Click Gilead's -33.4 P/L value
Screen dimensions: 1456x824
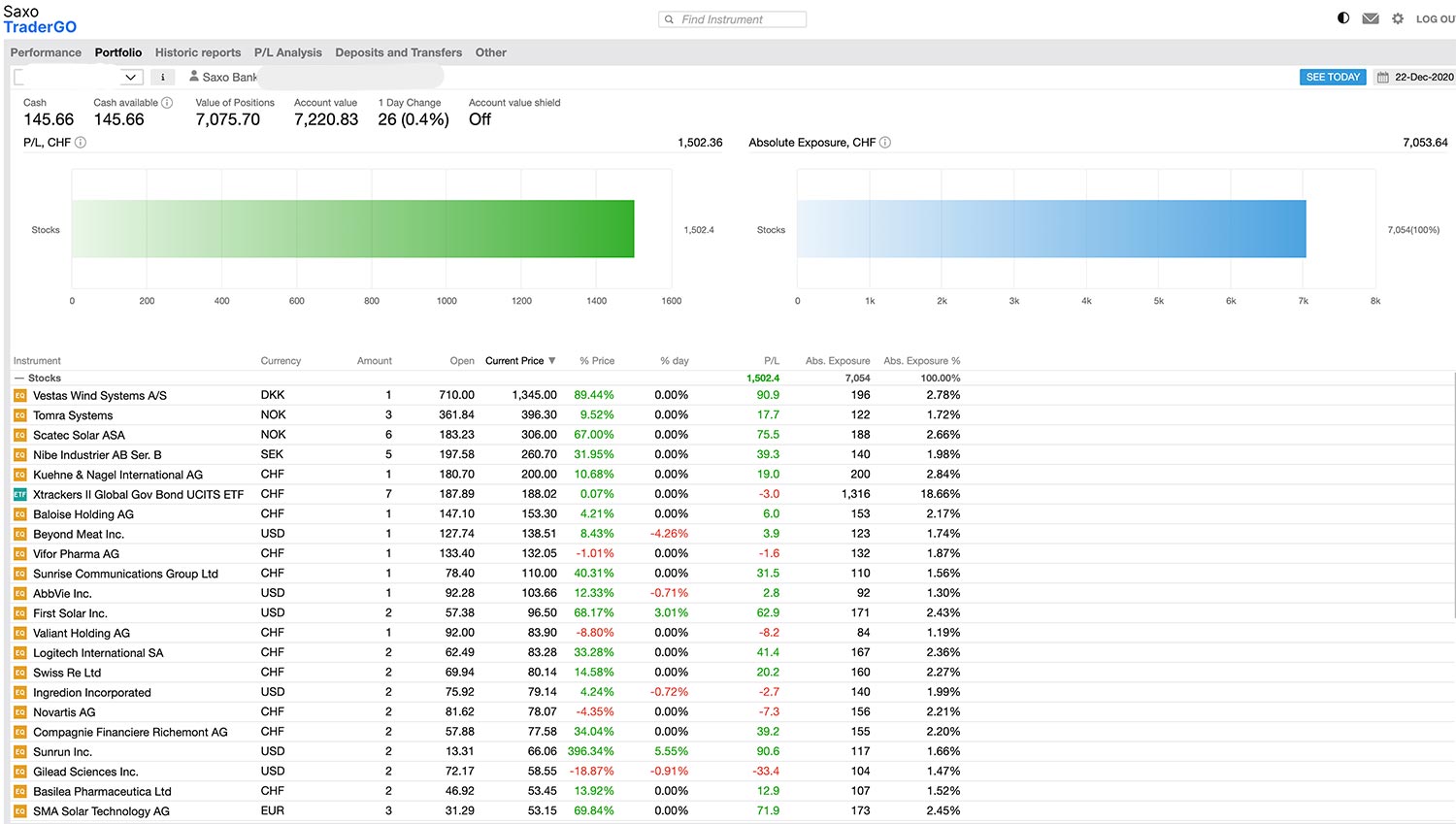click(x=766, y=772)
